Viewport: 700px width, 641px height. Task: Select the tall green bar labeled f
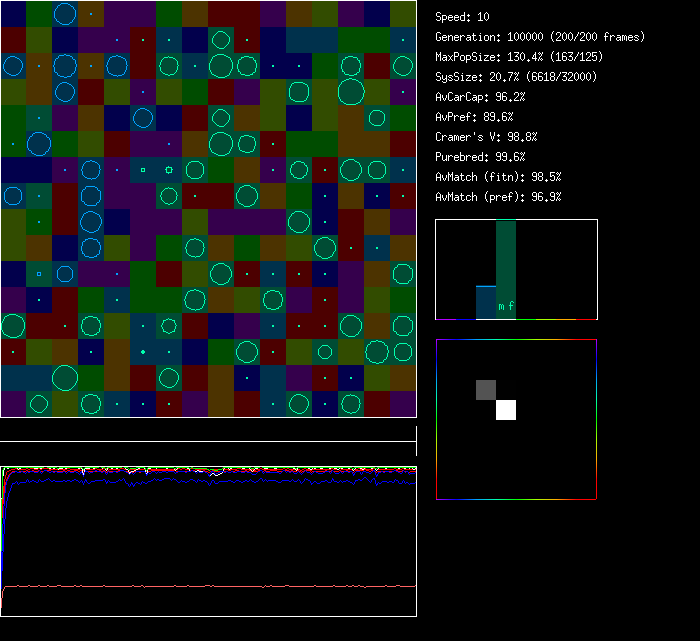(x=506, y=269)
